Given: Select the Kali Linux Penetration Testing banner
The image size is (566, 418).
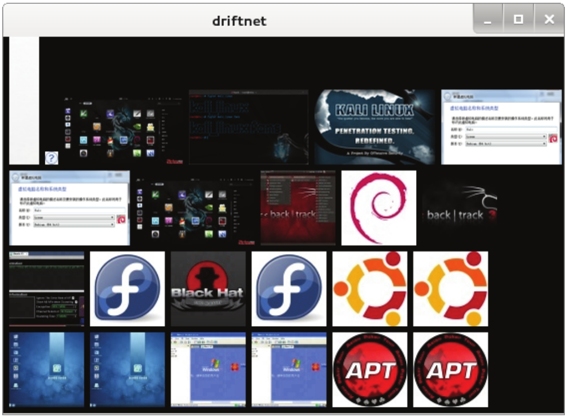Looking at the screenshot, I should (374, 127).
